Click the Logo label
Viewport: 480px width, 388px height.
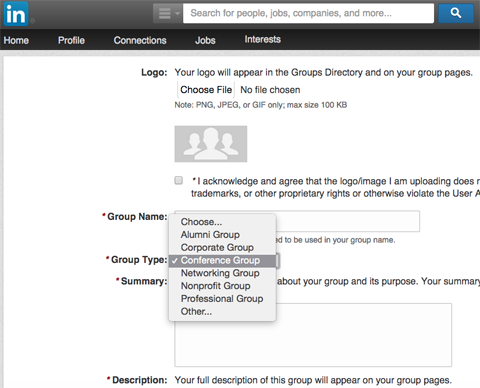click(x=154, y=72)
